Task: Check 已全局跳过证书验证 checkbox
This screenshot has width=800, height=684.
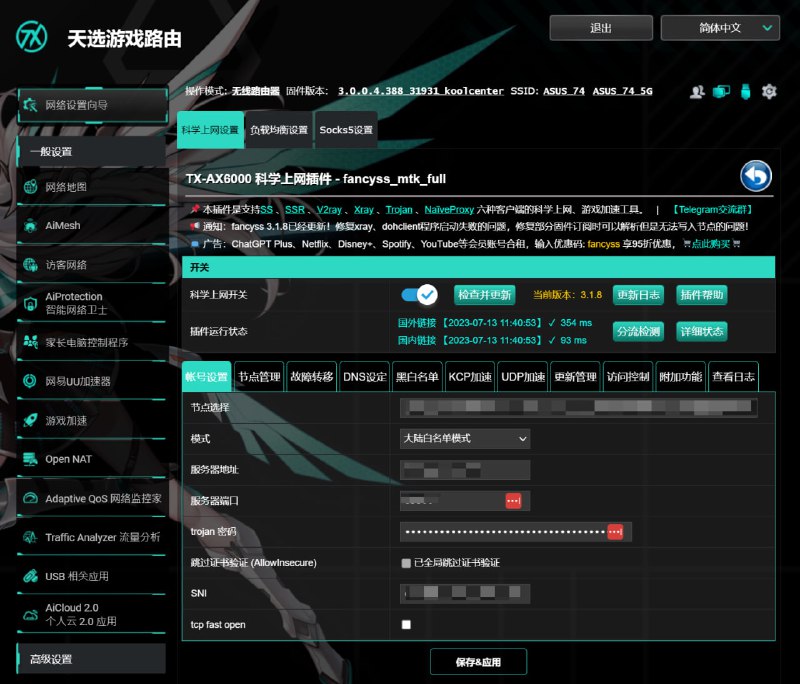Action: pos(406,563)
